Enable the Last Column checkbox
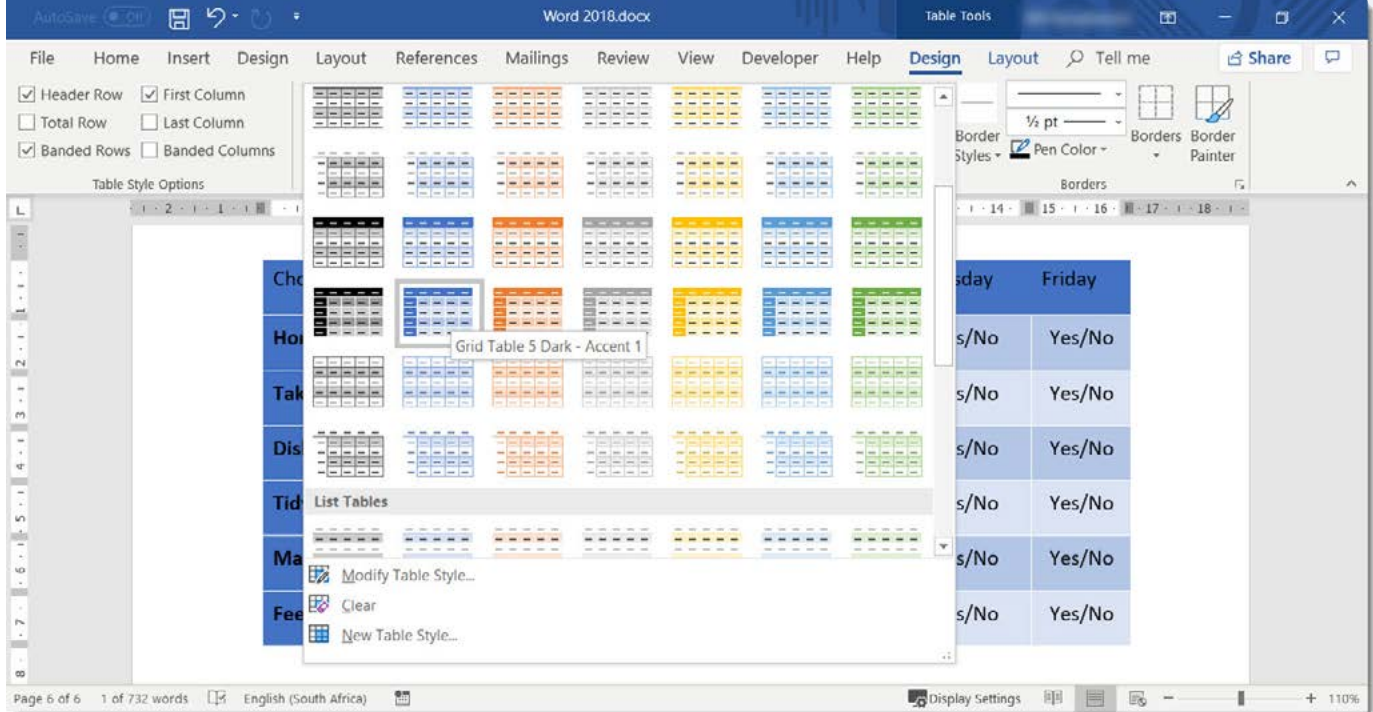Image resolution: width=1373 pixels, height=712 pixels. click(150, 123)
